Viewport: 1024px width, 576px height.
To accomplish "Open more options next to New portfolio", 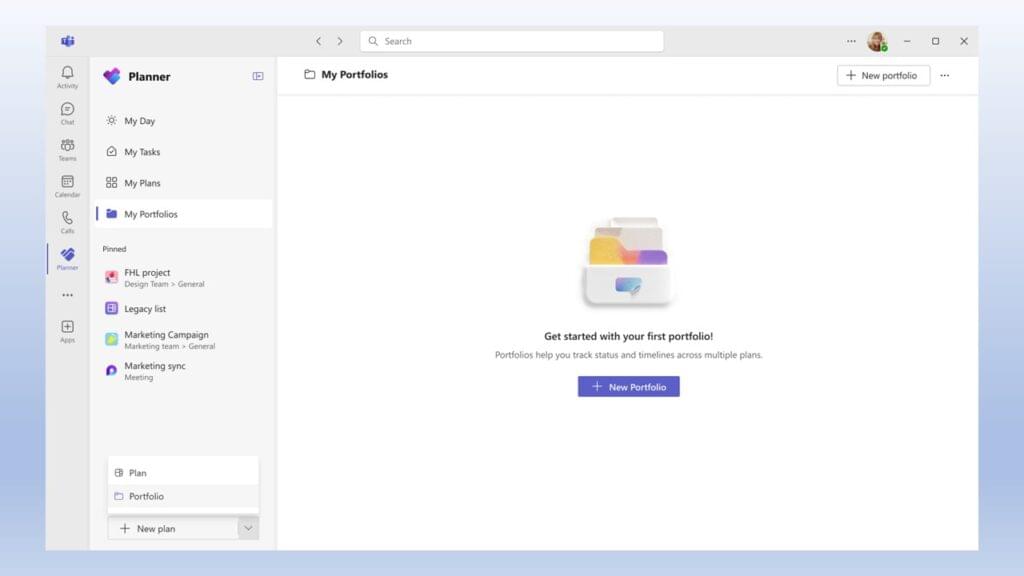I will [x=945, y=75].
